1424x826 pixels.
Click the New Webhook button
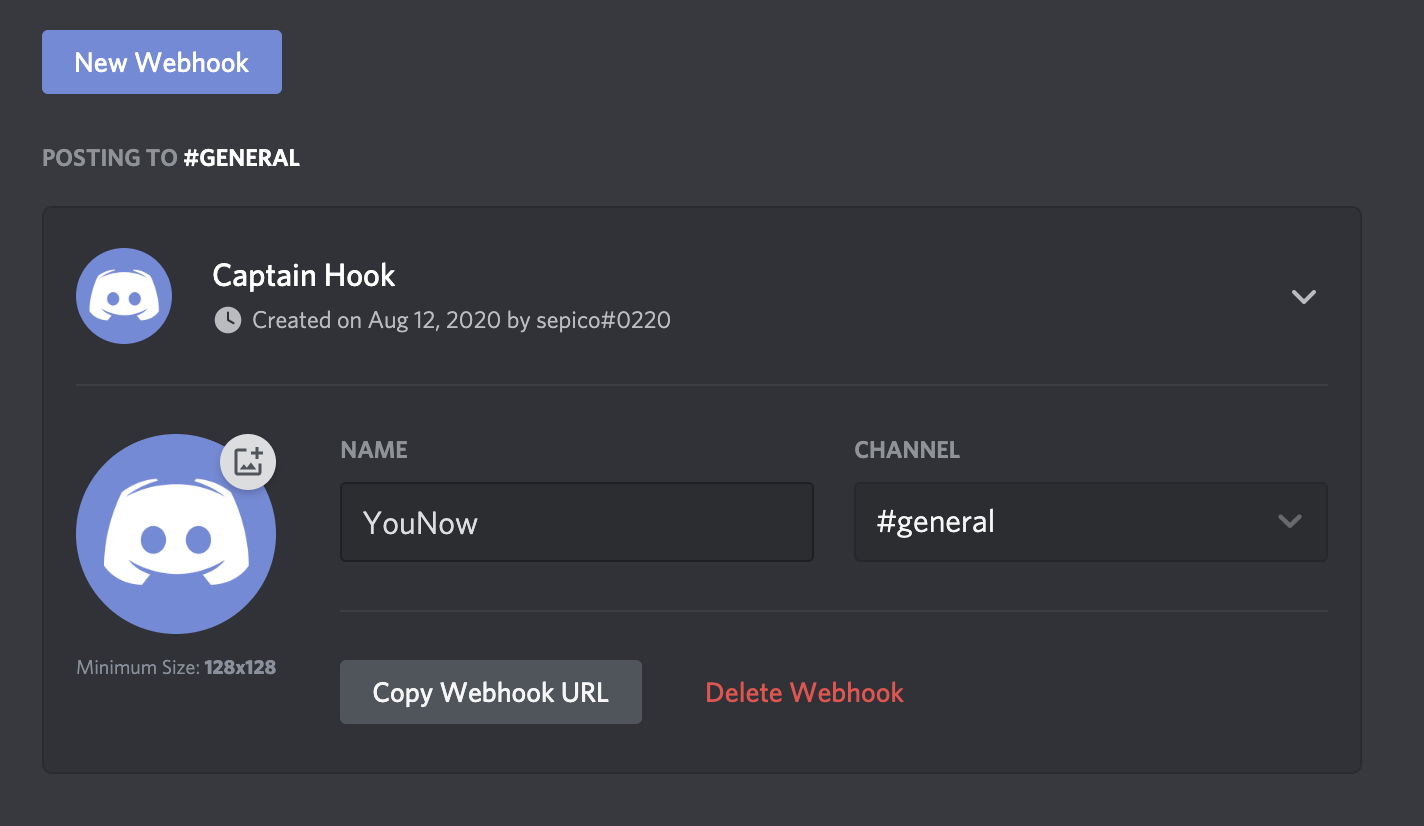(162, 62)
